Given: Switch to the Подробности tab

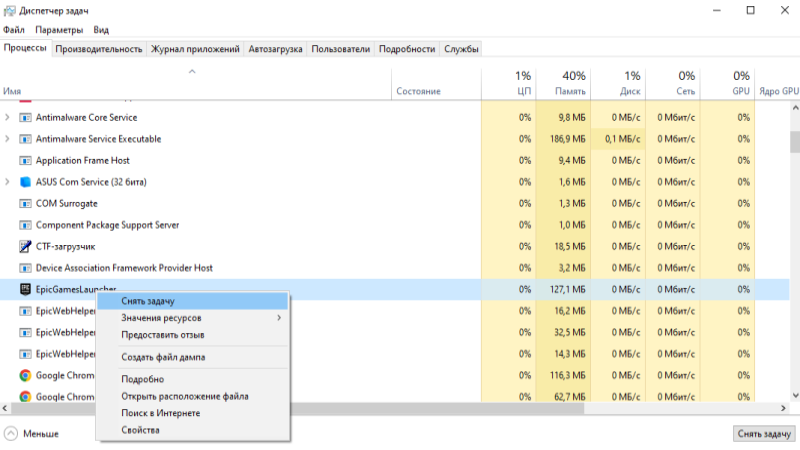Looking at the screenshot, I should coord(407,49).
